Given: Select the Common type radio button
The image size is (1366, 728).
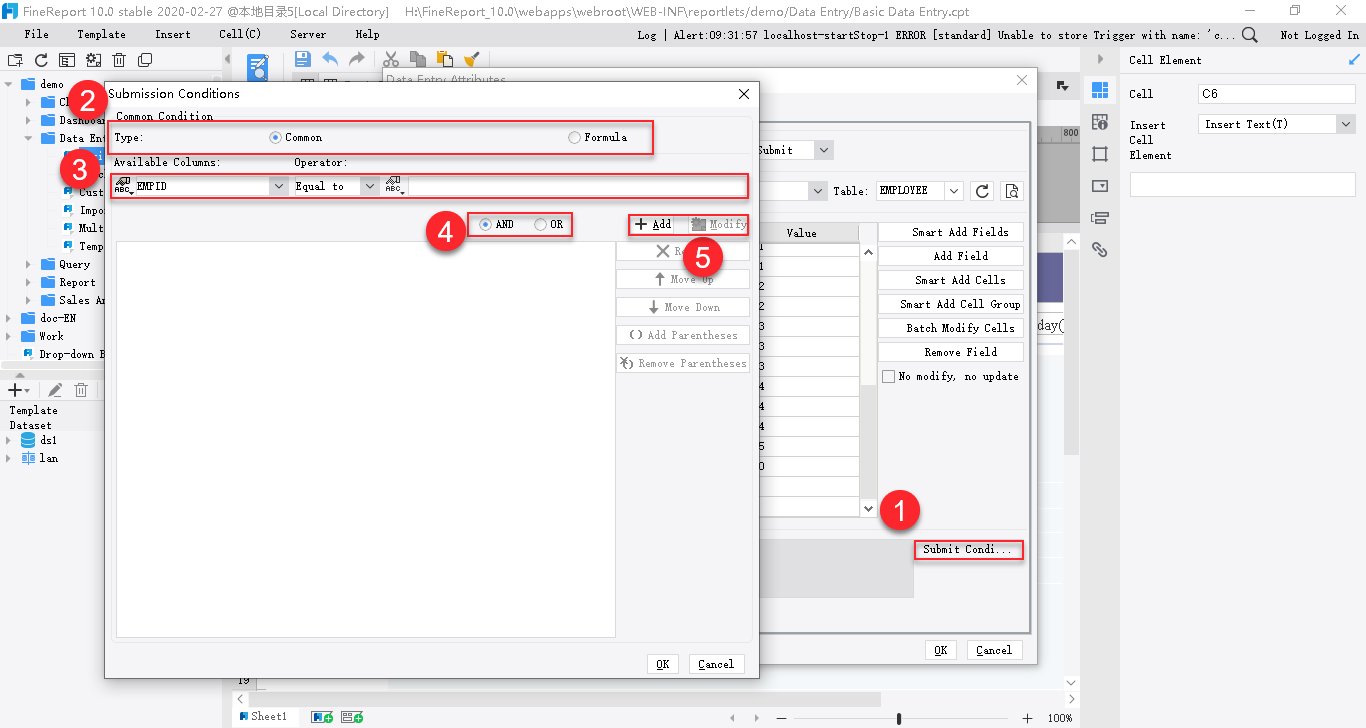Looking at the screenshot, I should pyautogui.click(x=276, y=137).
